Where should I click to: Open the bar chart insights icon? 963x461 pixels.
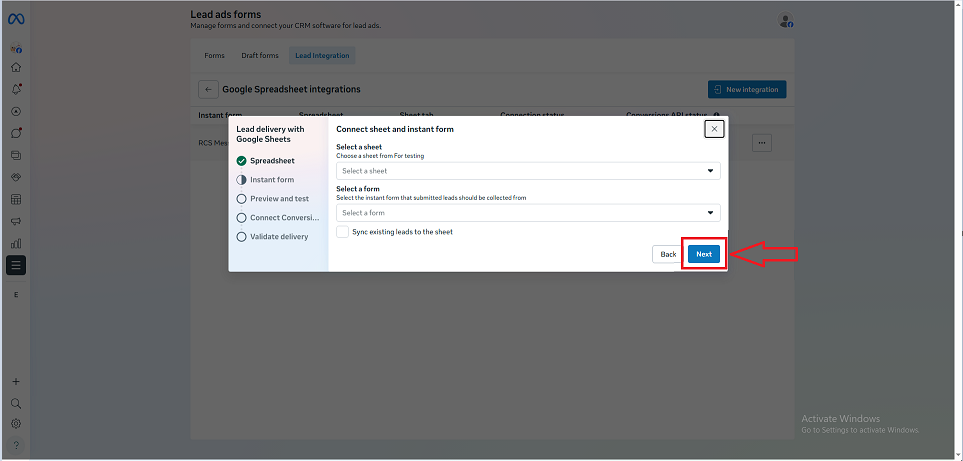pyautogui.click(x=16, y=243)
